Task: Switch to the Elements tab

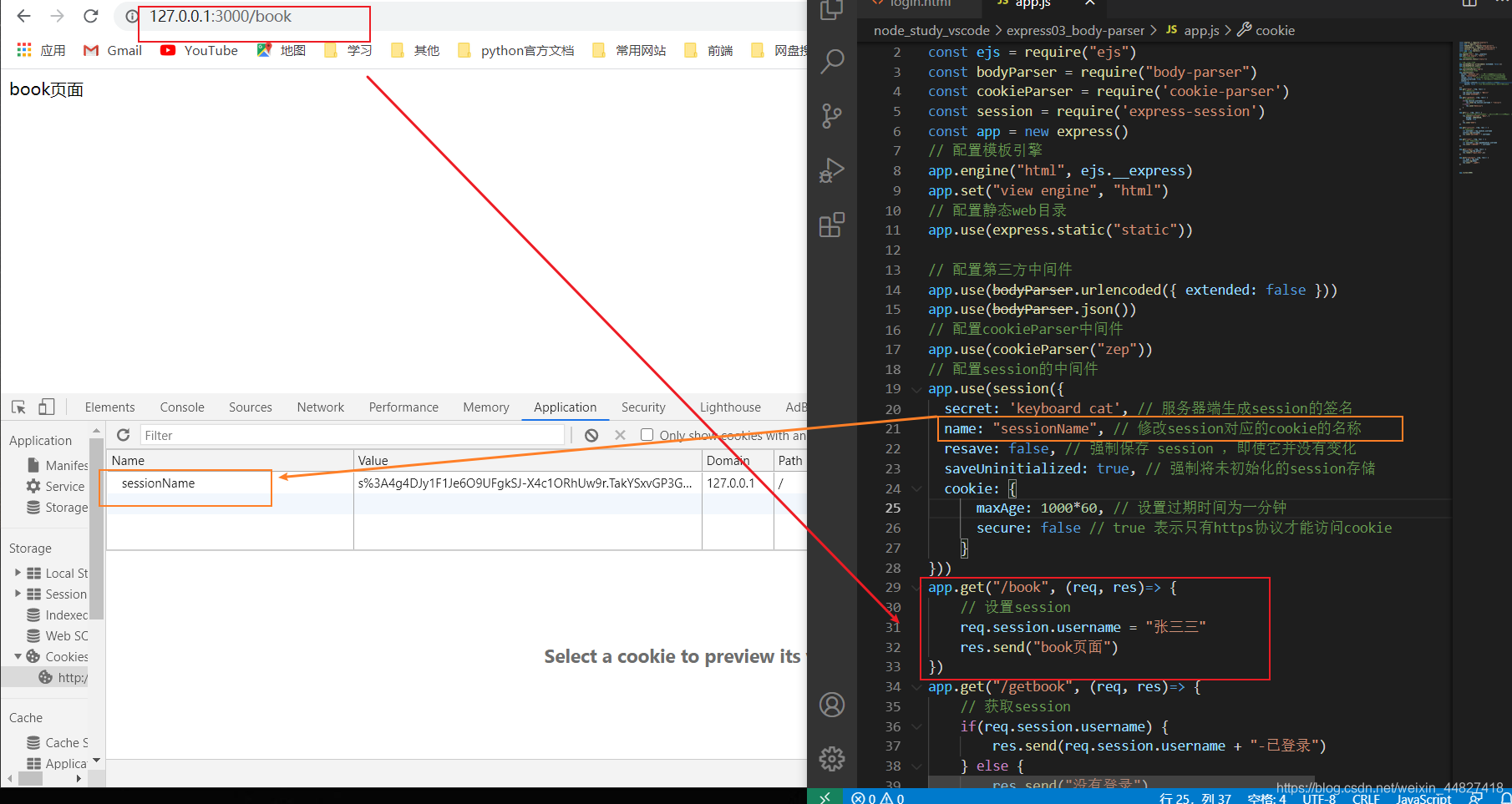Action: [x=109, y=407]
